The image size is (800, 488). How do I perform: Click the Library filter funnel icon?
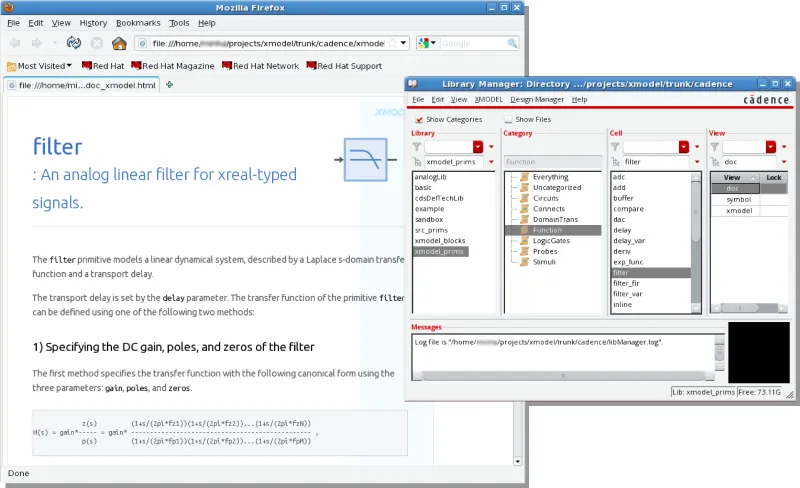pyautogui.click(x=417, y=147)
